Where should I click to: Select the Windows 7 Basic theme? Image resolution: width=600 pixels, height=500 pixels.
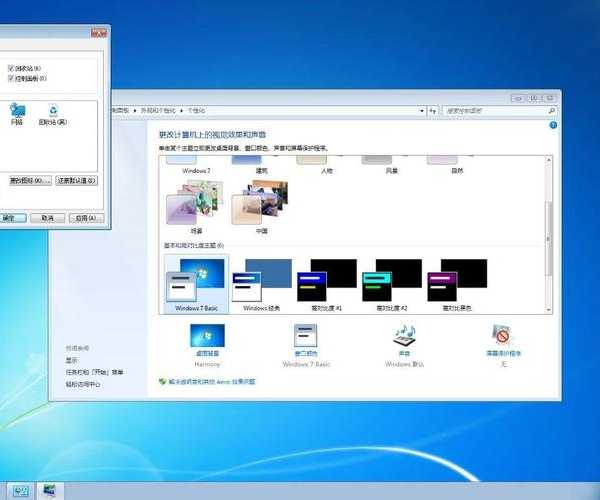coord(197,281)
